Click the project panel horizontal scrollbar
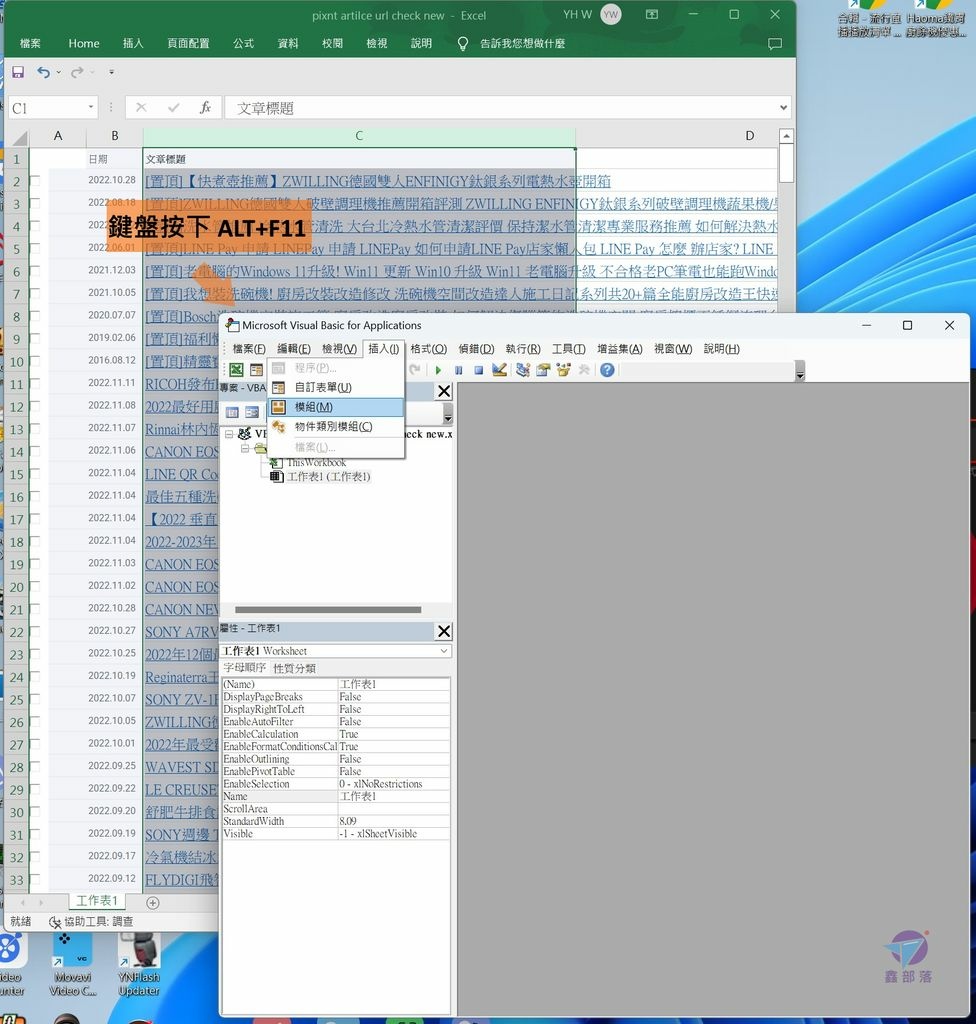 (x=328, y=609)
